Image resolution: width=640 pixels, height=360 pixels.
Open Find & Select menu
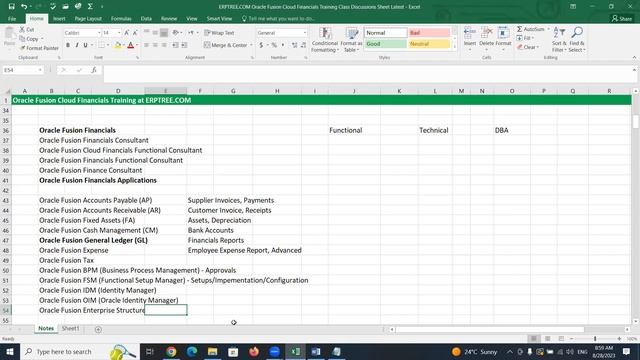pos(577,40)
